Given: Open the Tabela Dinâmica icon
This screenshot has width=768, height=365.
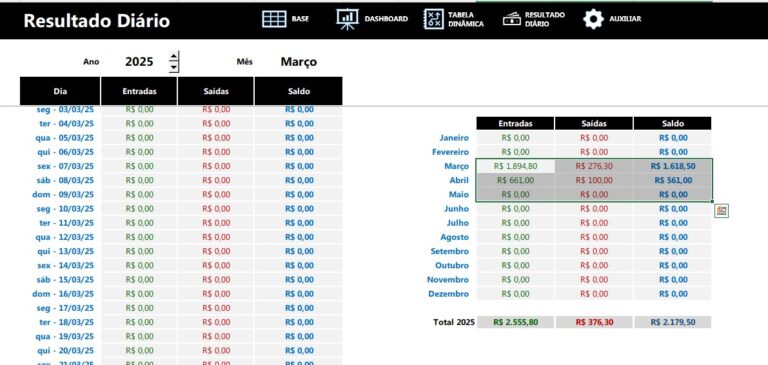Looking at the screenshot, I should coord(433,19).
